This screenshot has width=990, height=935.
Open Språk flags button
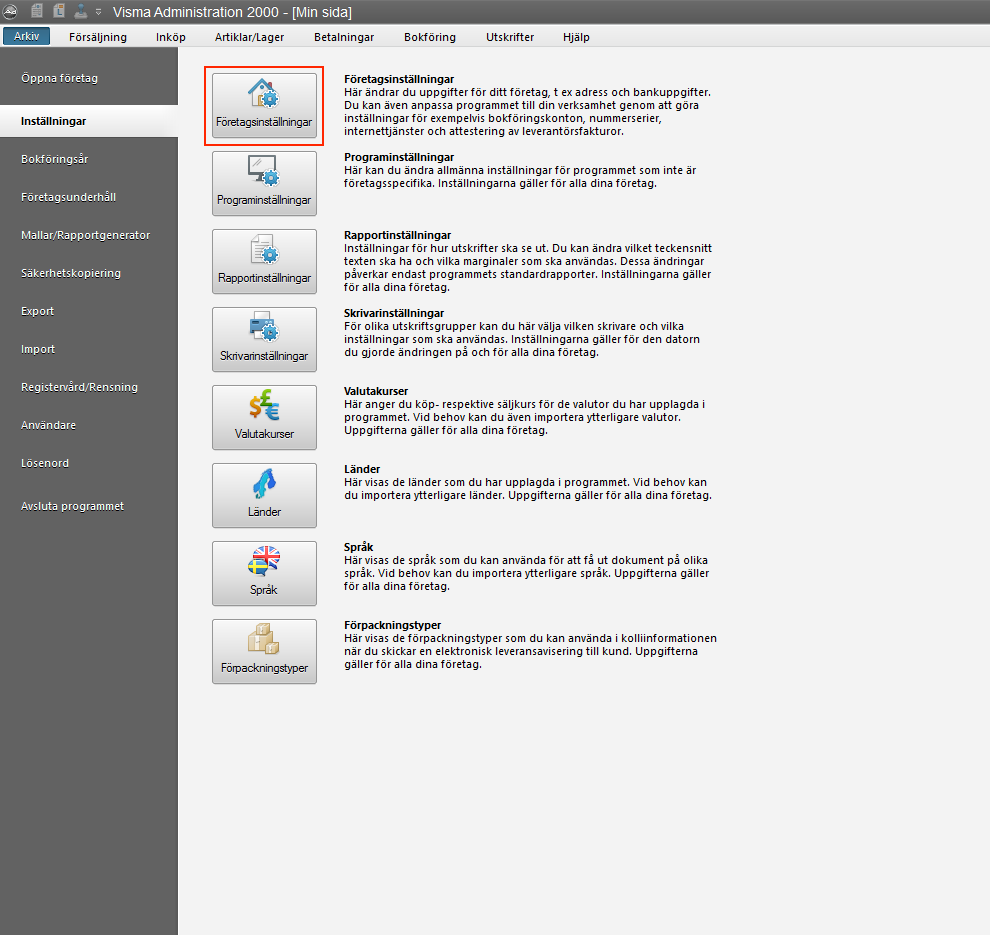tap(264, 573)
